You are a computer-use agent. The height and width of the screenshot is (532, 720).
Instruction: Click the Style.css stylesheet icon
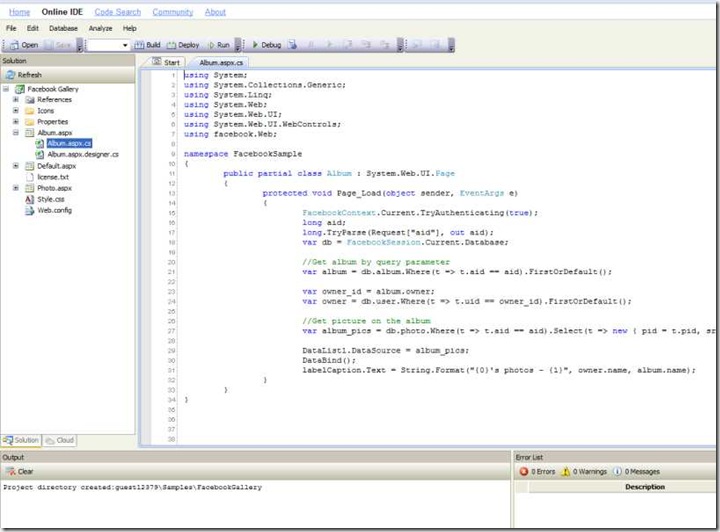30,199
